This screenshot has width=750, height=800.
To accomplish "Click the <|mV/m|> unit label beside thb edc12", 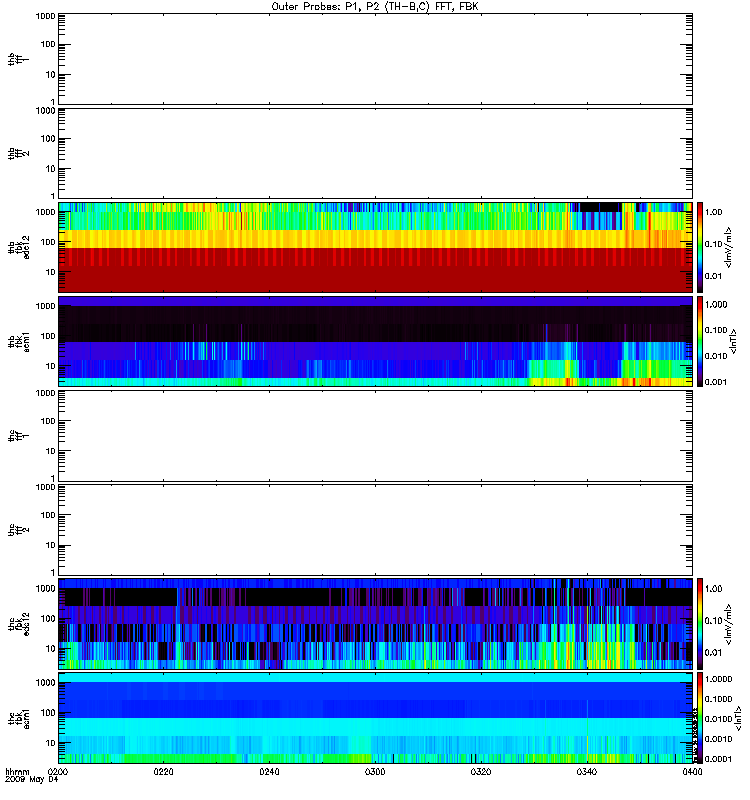I will point(729,247).
